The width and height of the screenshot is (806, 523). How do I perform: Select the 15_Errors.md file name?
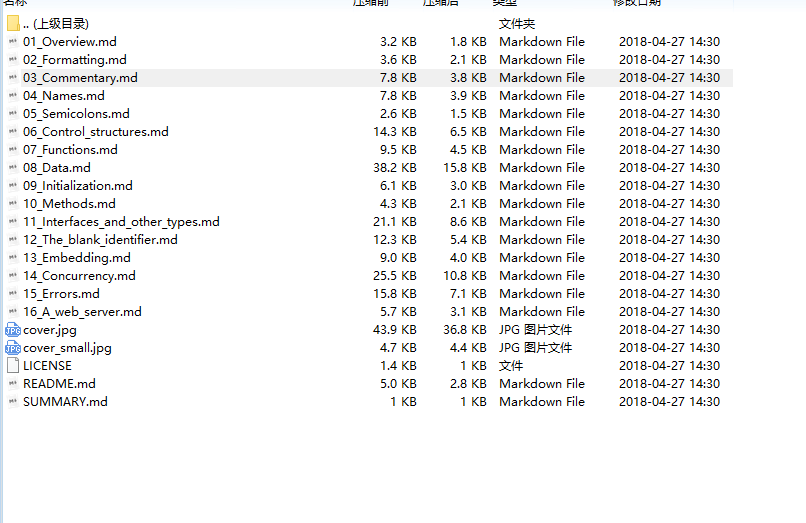pos(61,294)
